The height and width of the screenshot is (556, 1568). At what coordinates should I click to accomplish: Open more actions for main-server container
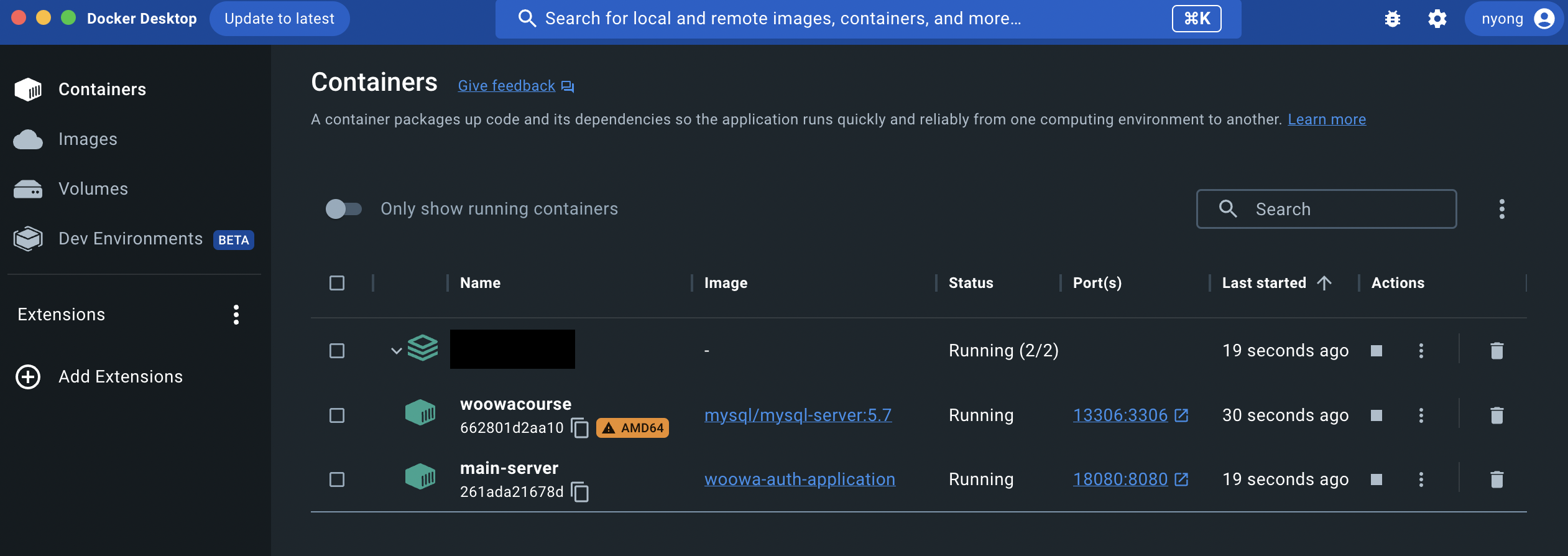[x=1421, y=480]
